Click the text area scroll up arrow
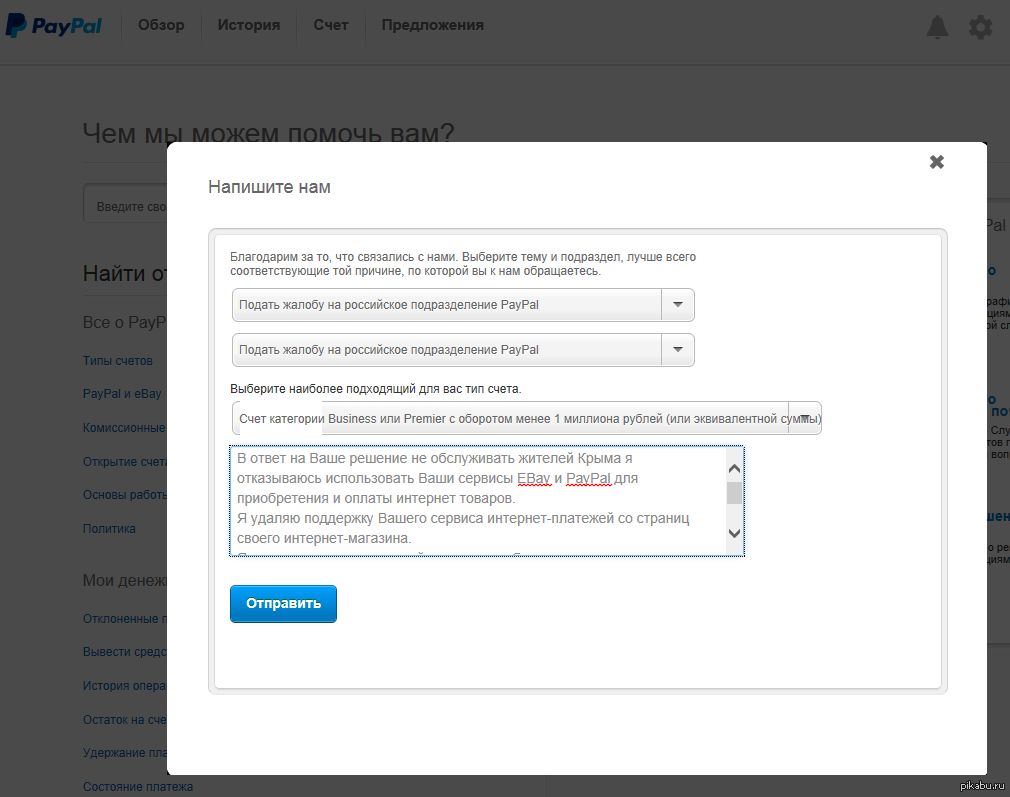Viewport: 1010px width, 797px height. (734, 468)
